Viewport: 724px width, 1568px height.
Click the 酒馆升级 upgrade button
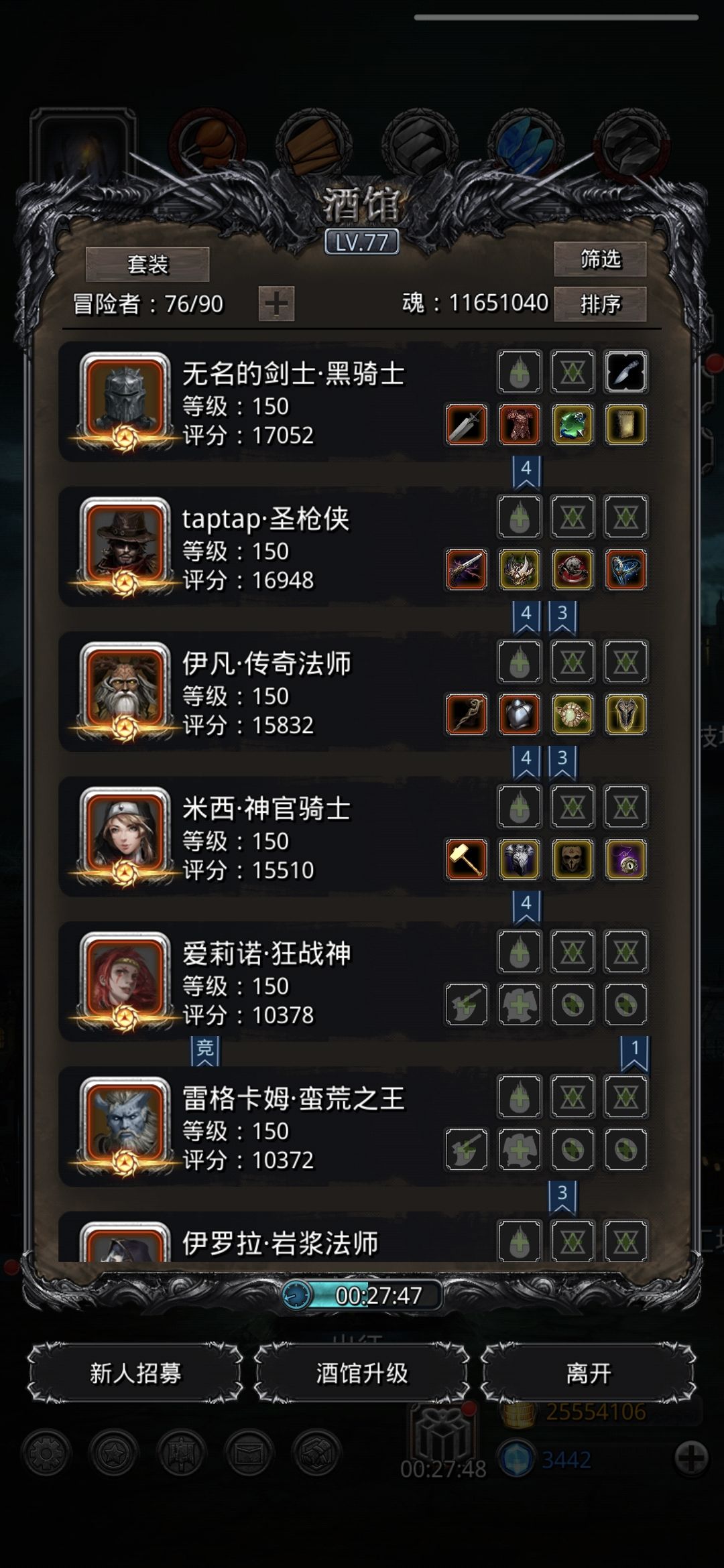362,1373
